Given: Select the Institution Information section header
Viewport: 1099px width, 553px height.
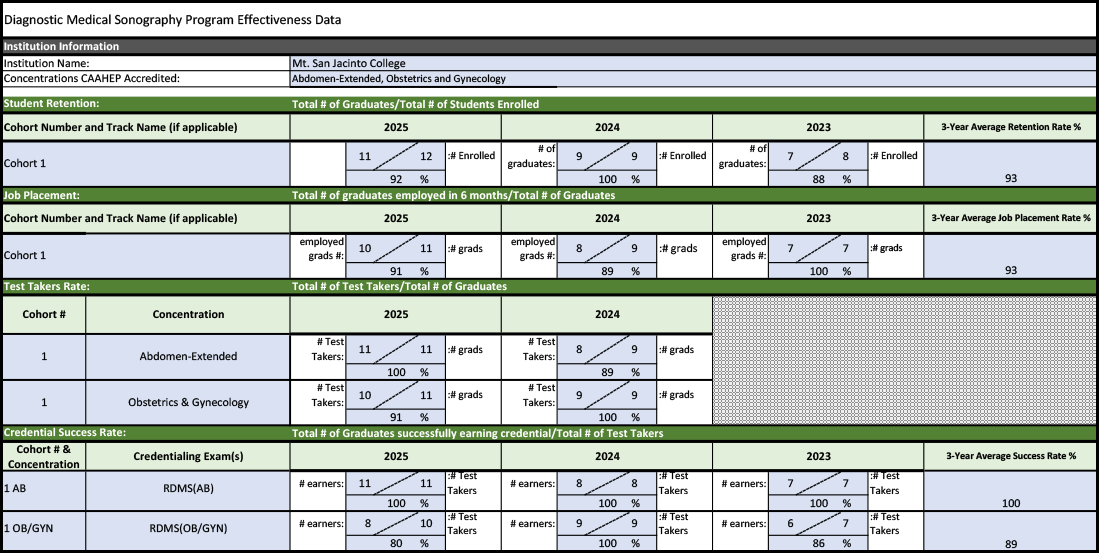Looking at the screenshot, I should tap(62, 46).
